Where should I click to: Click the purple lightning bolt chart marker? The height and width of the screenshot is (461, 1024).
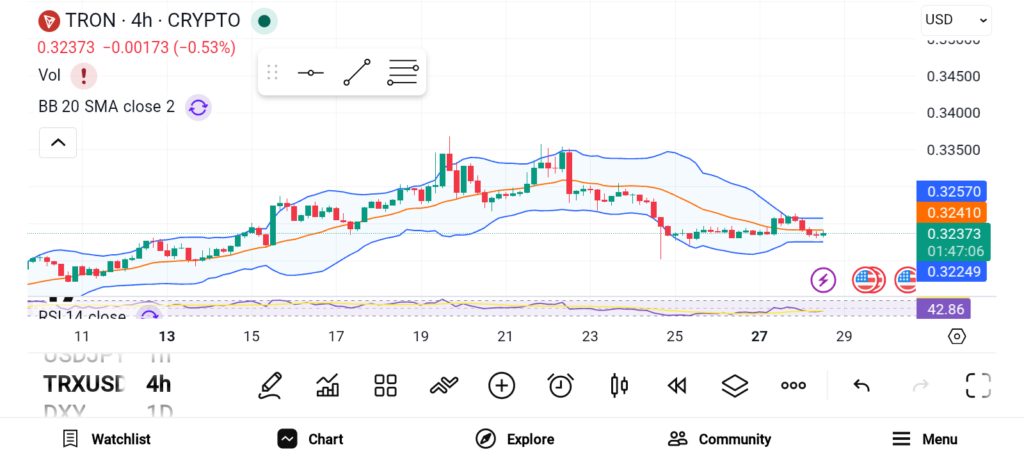click(x=823, y=280)
